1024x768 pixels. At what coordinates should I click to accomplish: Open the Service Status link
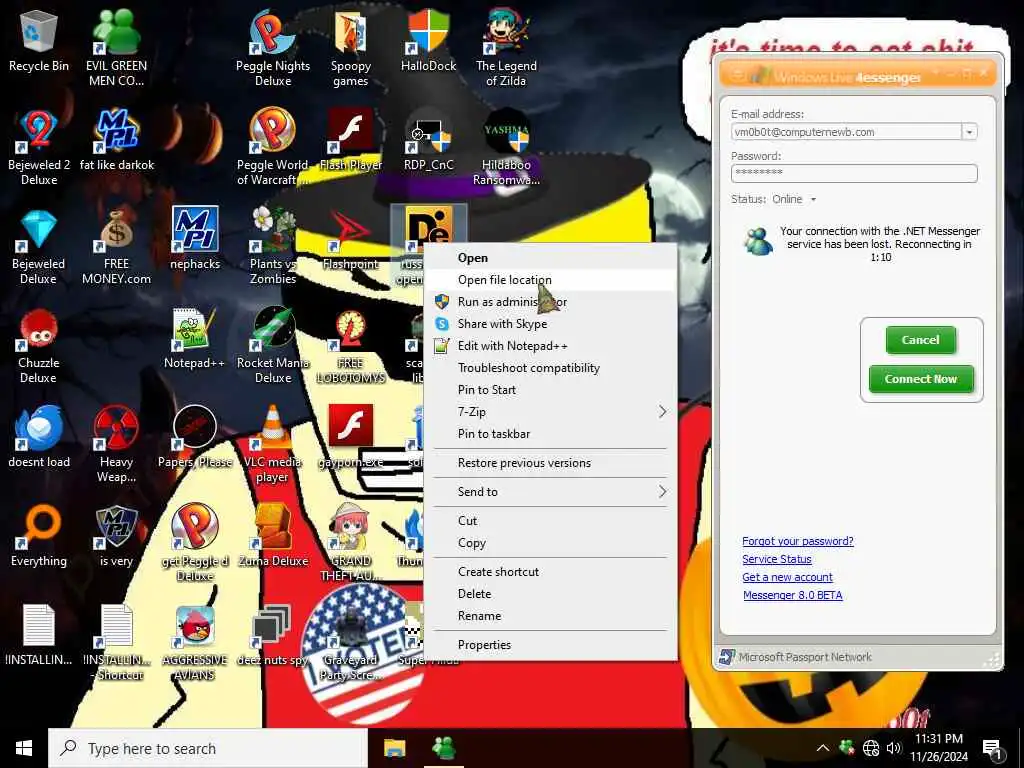[x=776, y=559]
